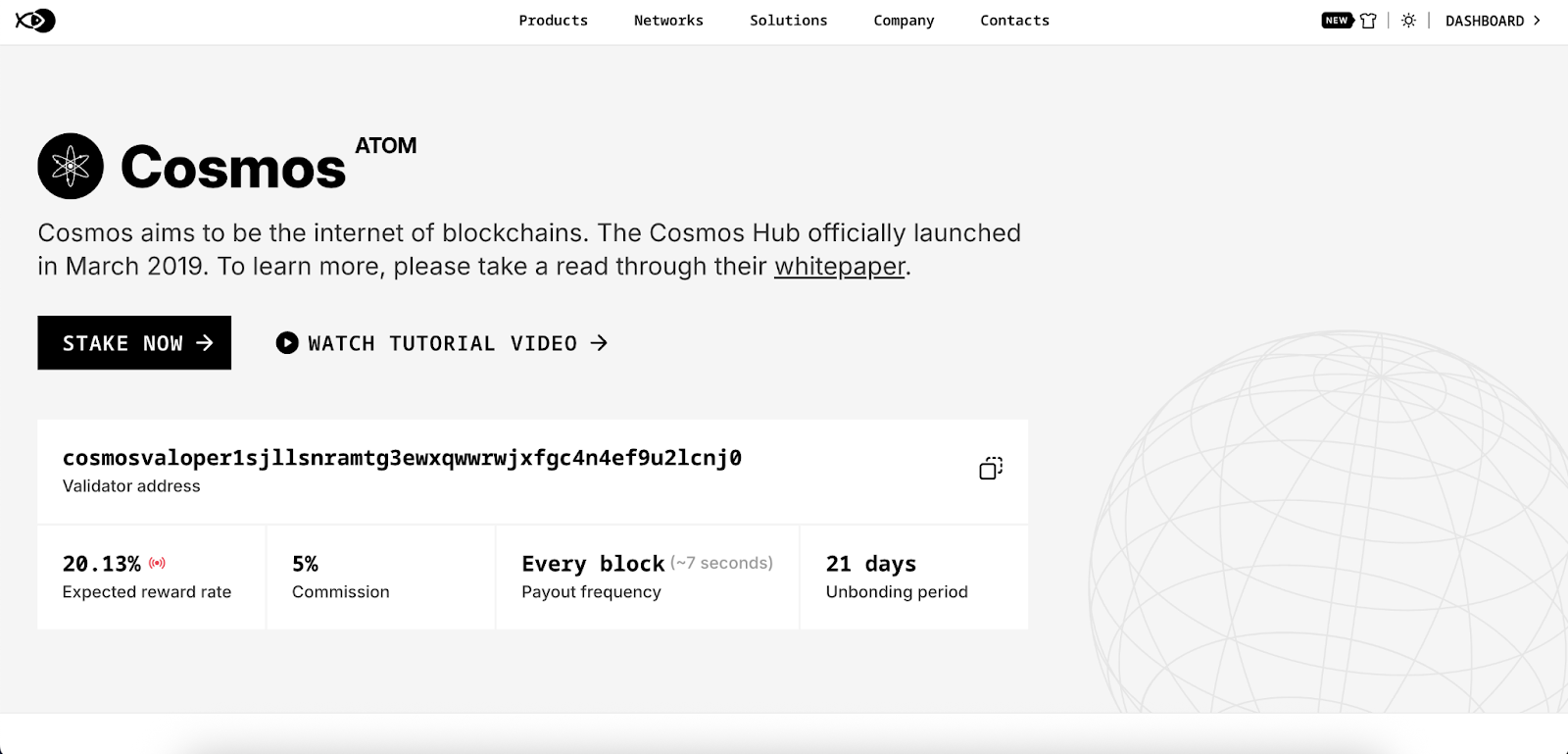This screenshot has width=1568, height=754.
Task: Expand the Networks menu
Action: 668,21
